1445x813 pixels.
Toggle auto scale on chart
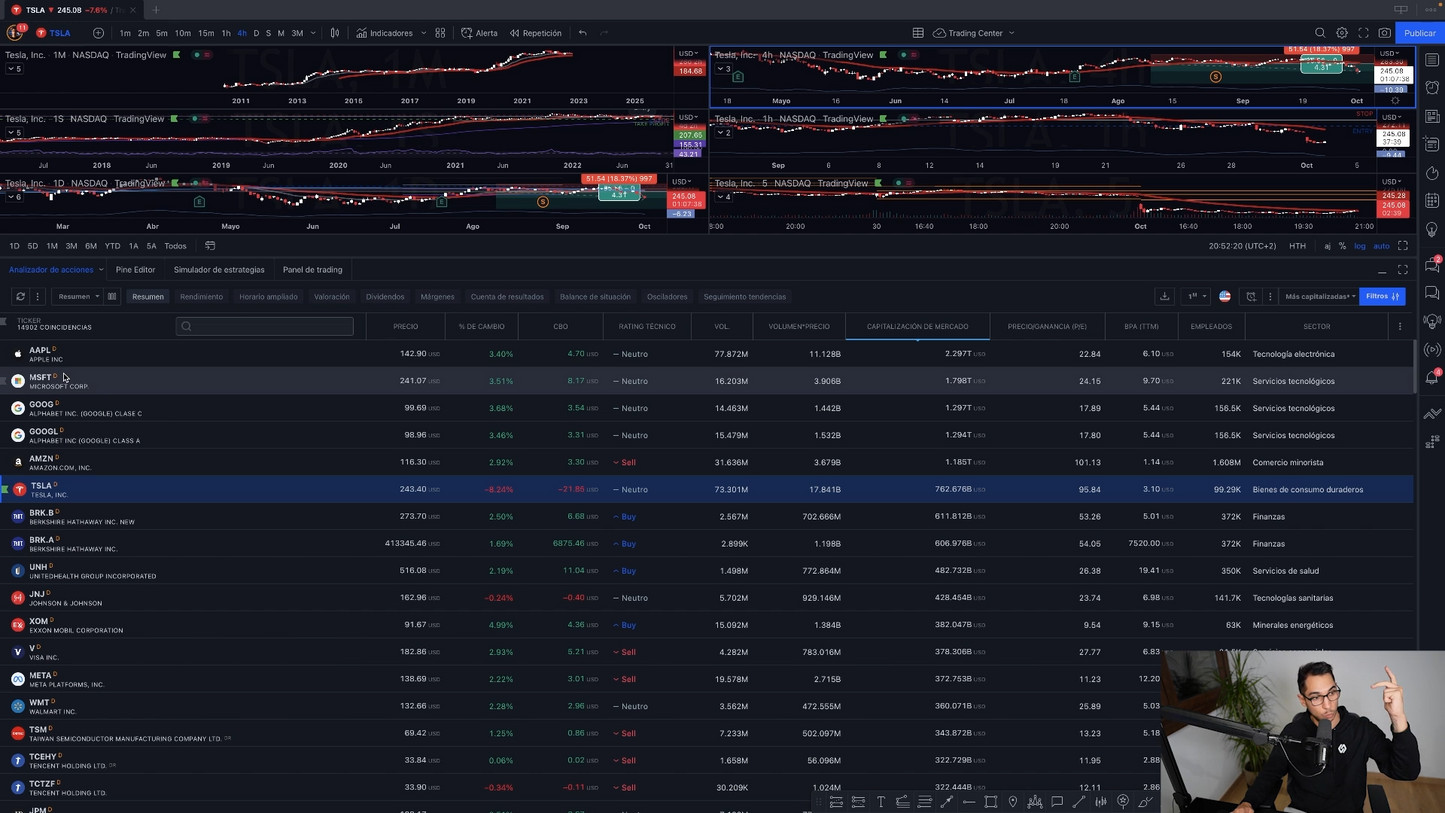coord(1381,246)
